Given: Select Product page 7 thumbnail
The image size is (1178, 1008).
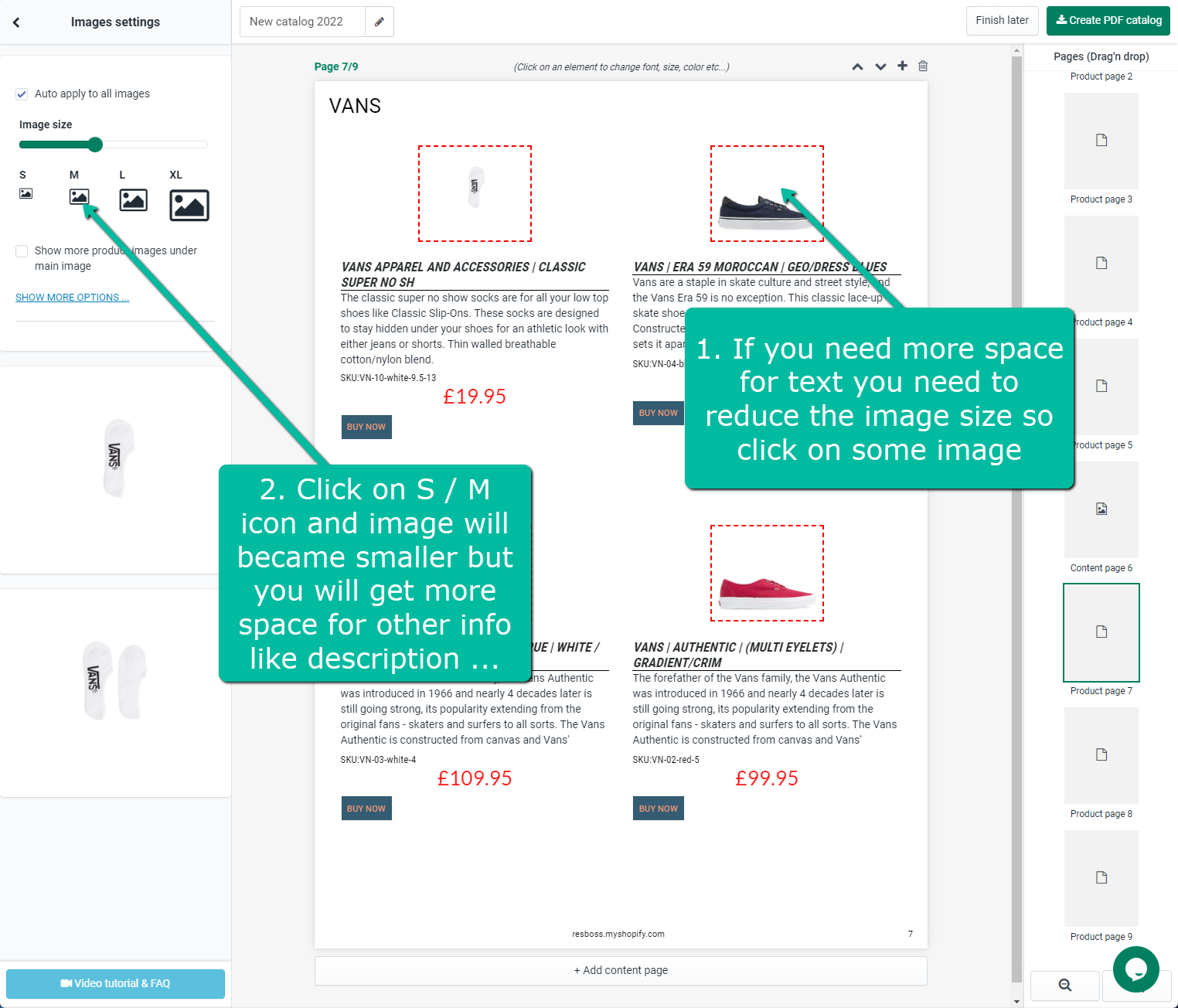Looking at the screenshot, I should (1101, 632).
